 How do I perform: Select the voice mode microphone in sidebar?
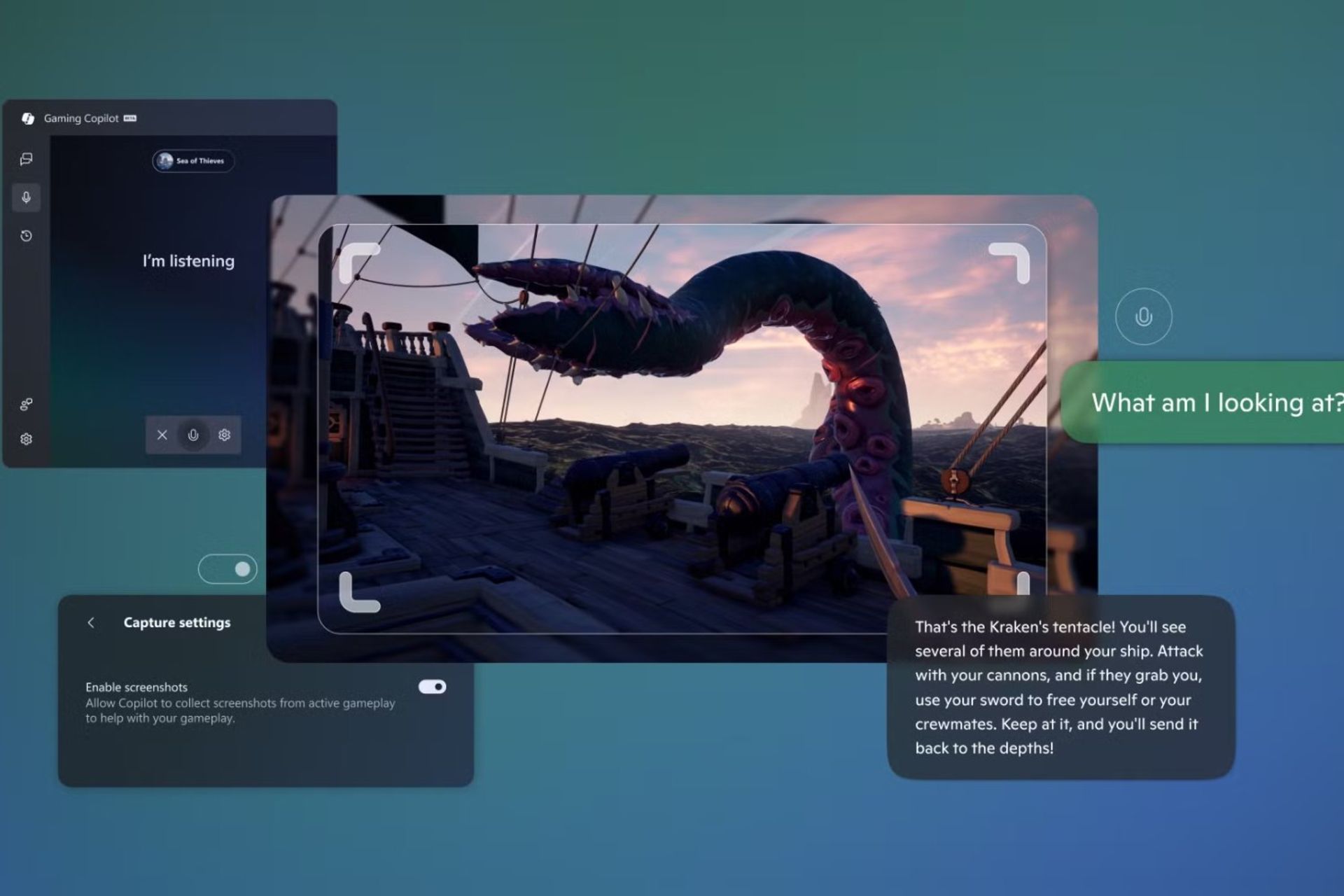(27, 197)
